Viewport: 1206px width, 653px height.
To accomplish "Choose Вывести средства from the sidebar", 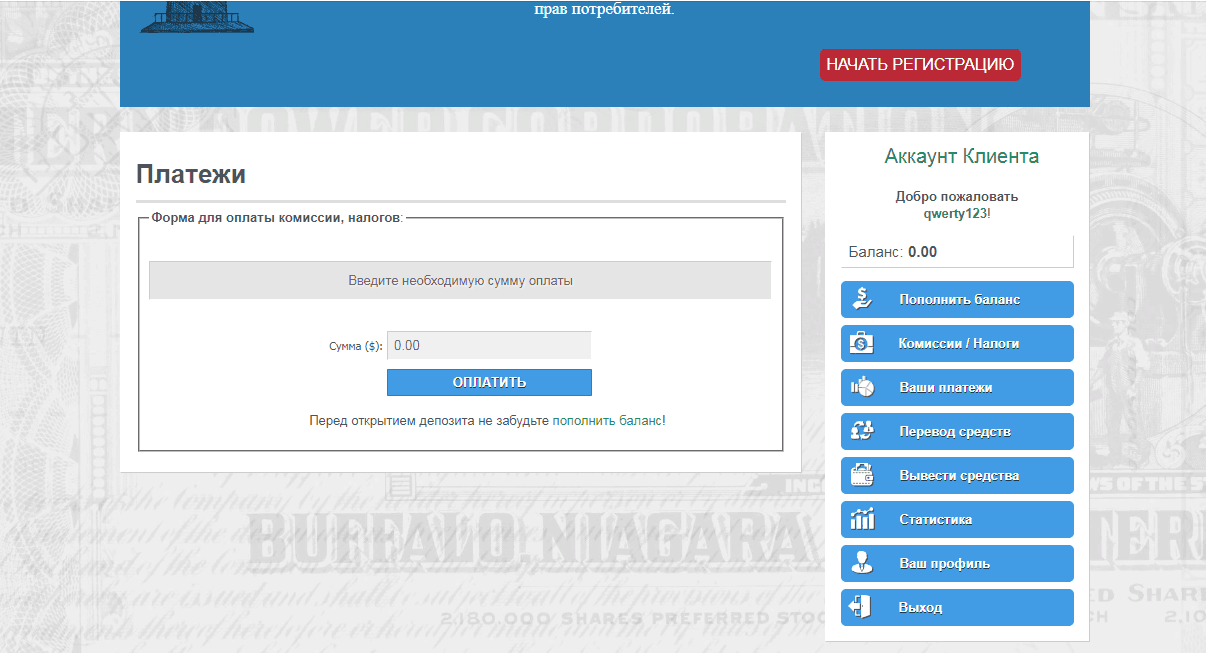I will tap(959, 475).
